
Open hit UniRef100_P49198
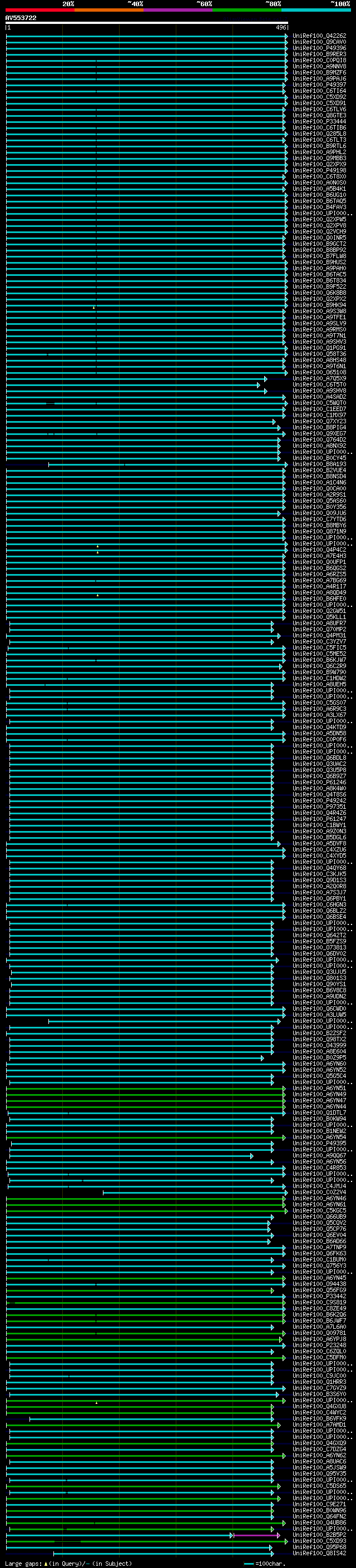coord(319,170)
